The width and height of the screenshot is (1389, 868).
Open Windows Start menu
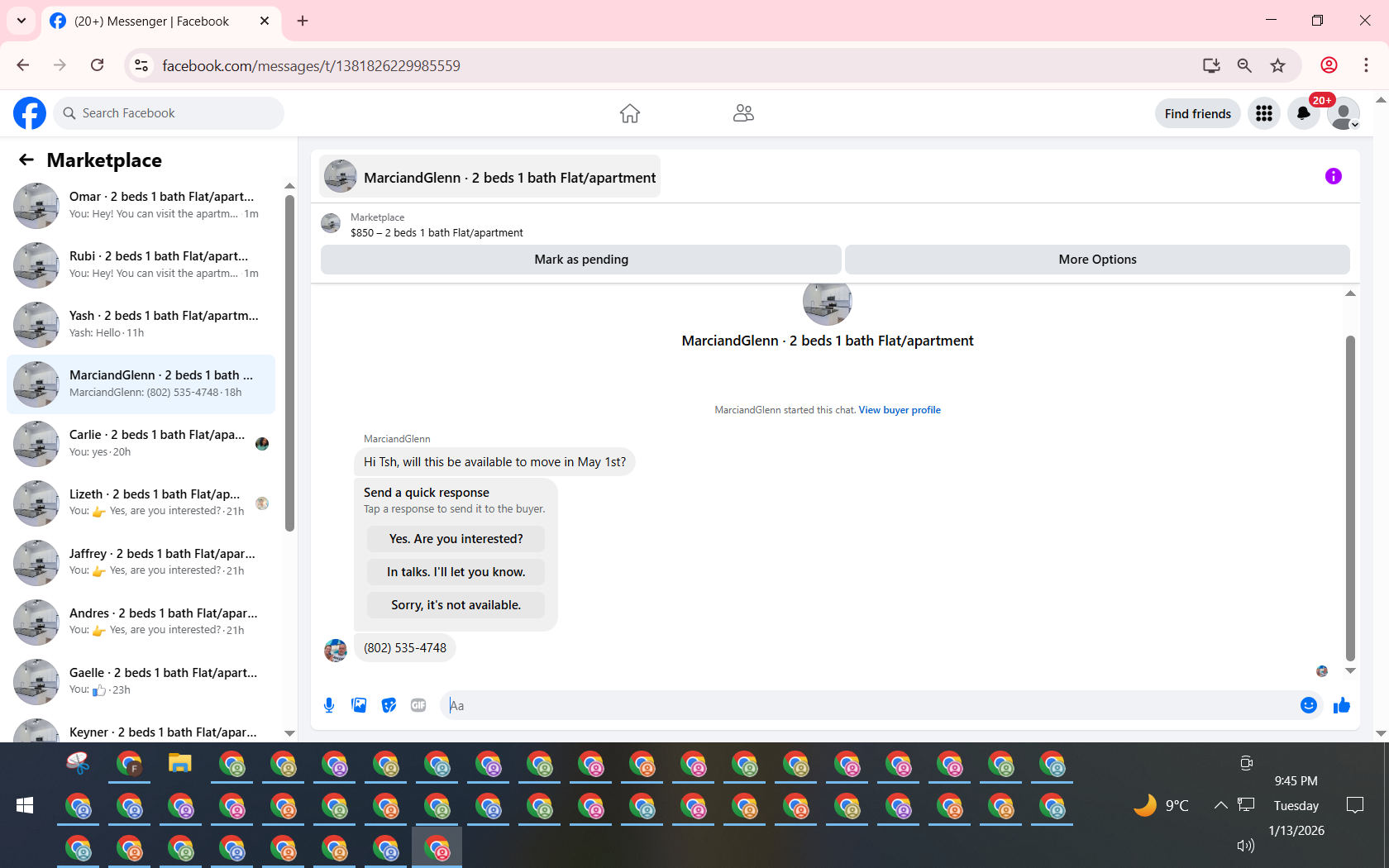coord(25,806)
